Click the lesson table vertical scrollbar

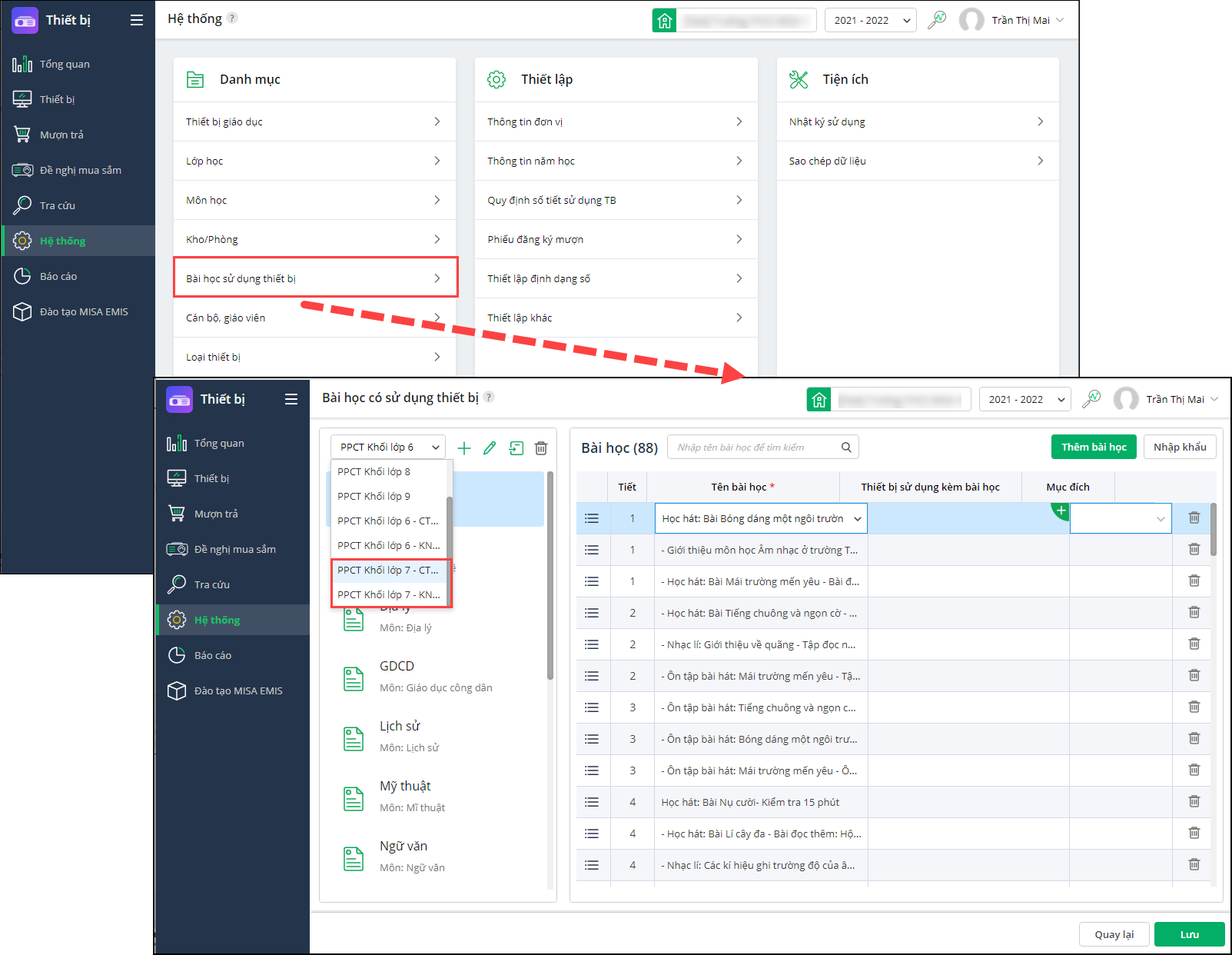1213,530
